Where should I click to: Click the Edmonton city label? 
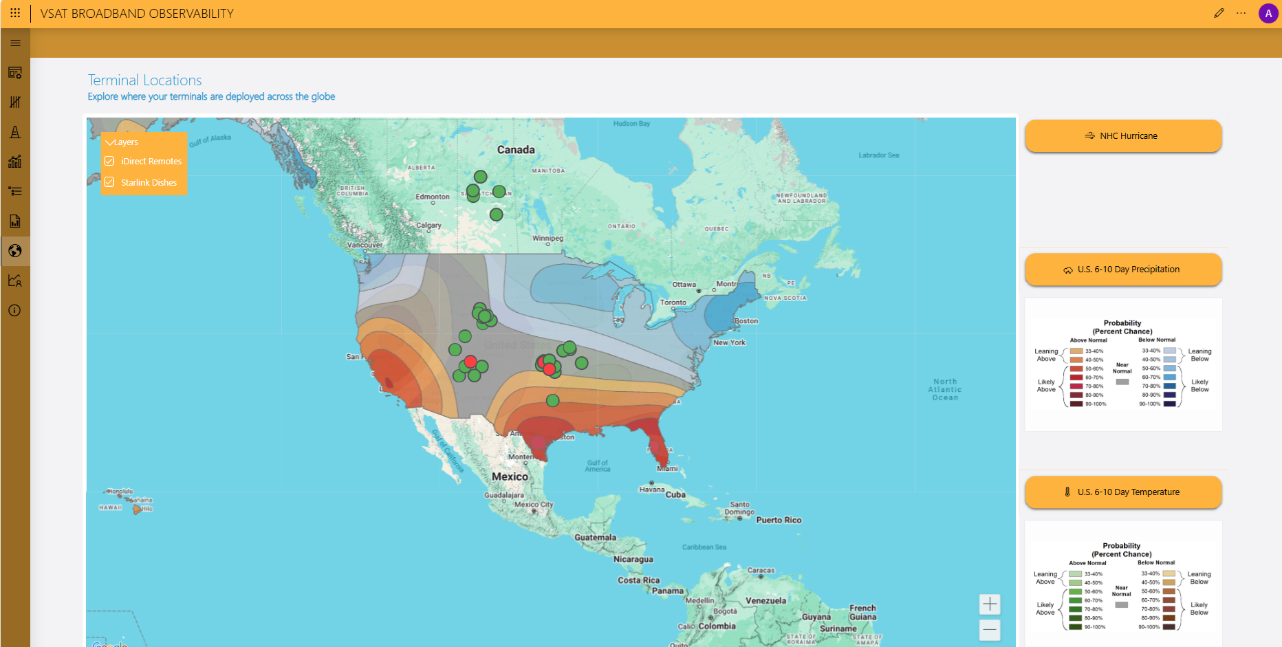433,197
